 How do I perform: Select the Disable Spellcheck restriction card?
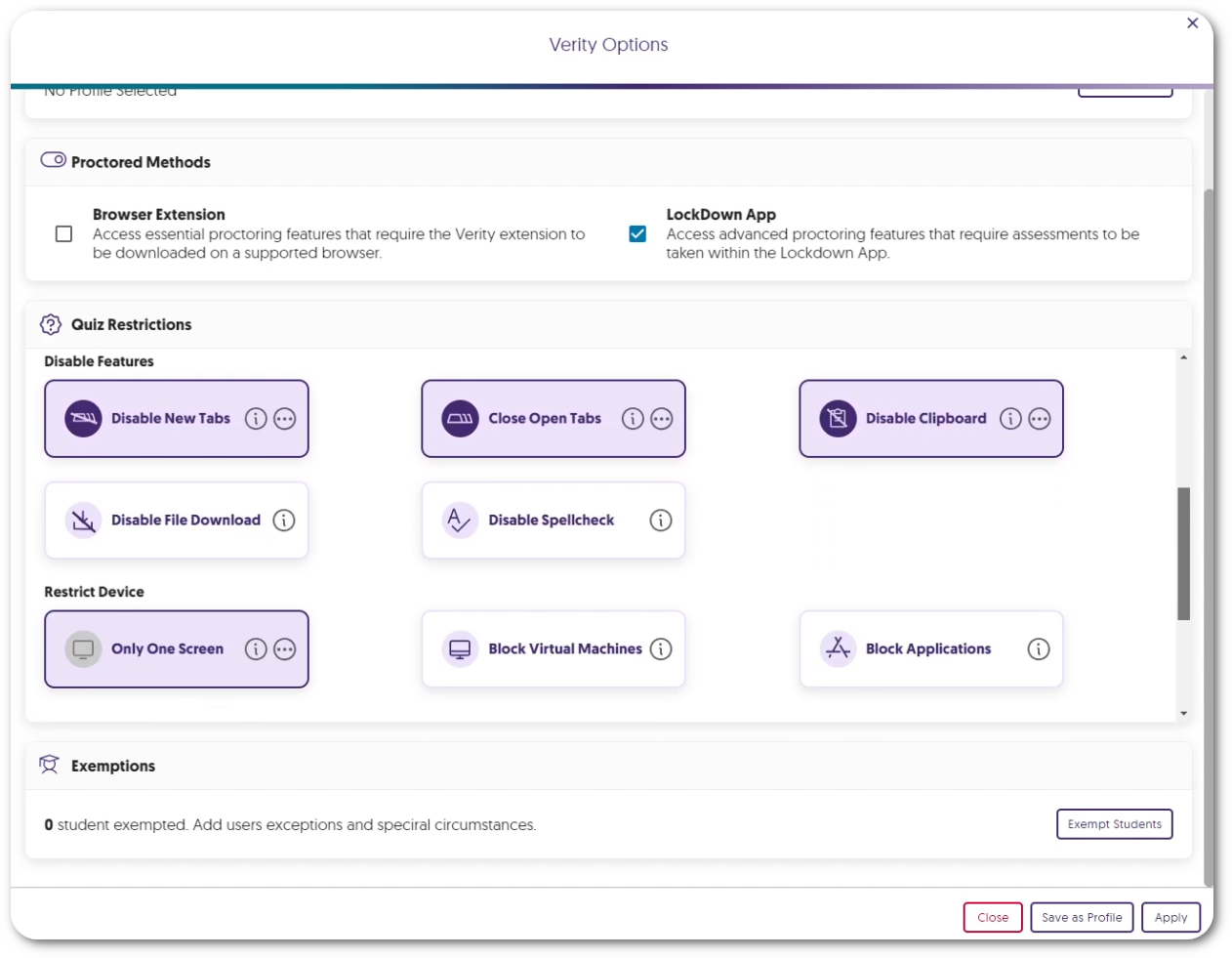pyautogui.click(x=552, y=521)
